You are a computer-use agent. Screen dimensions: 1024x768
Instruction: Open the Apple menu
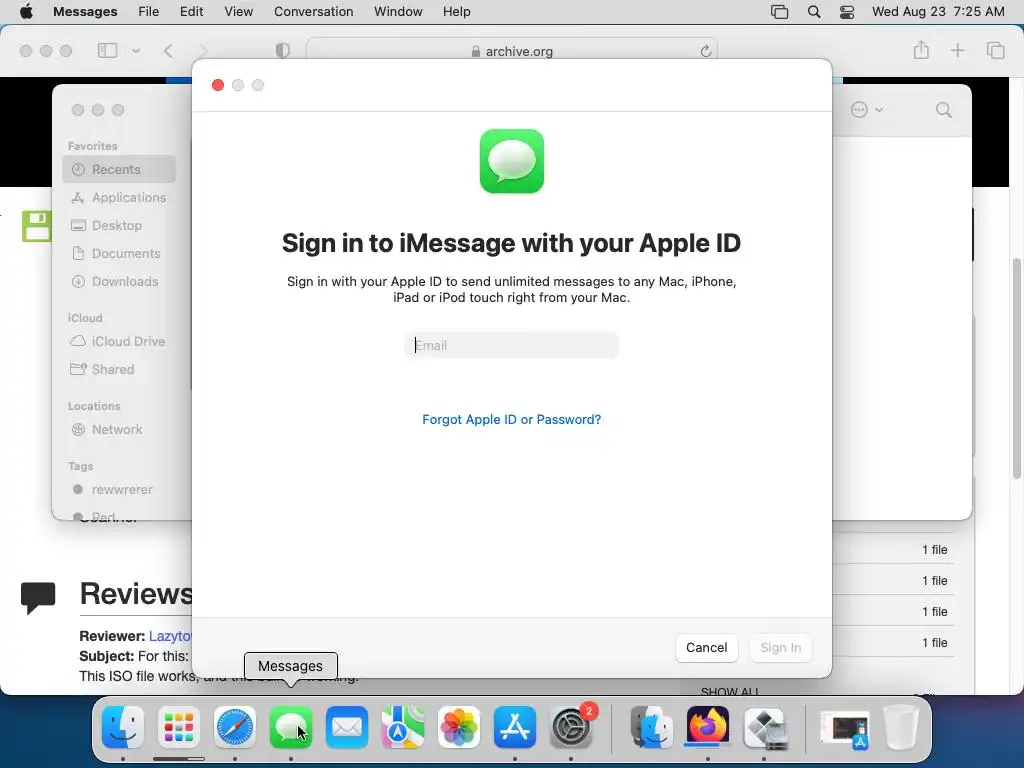pos(26,12)
